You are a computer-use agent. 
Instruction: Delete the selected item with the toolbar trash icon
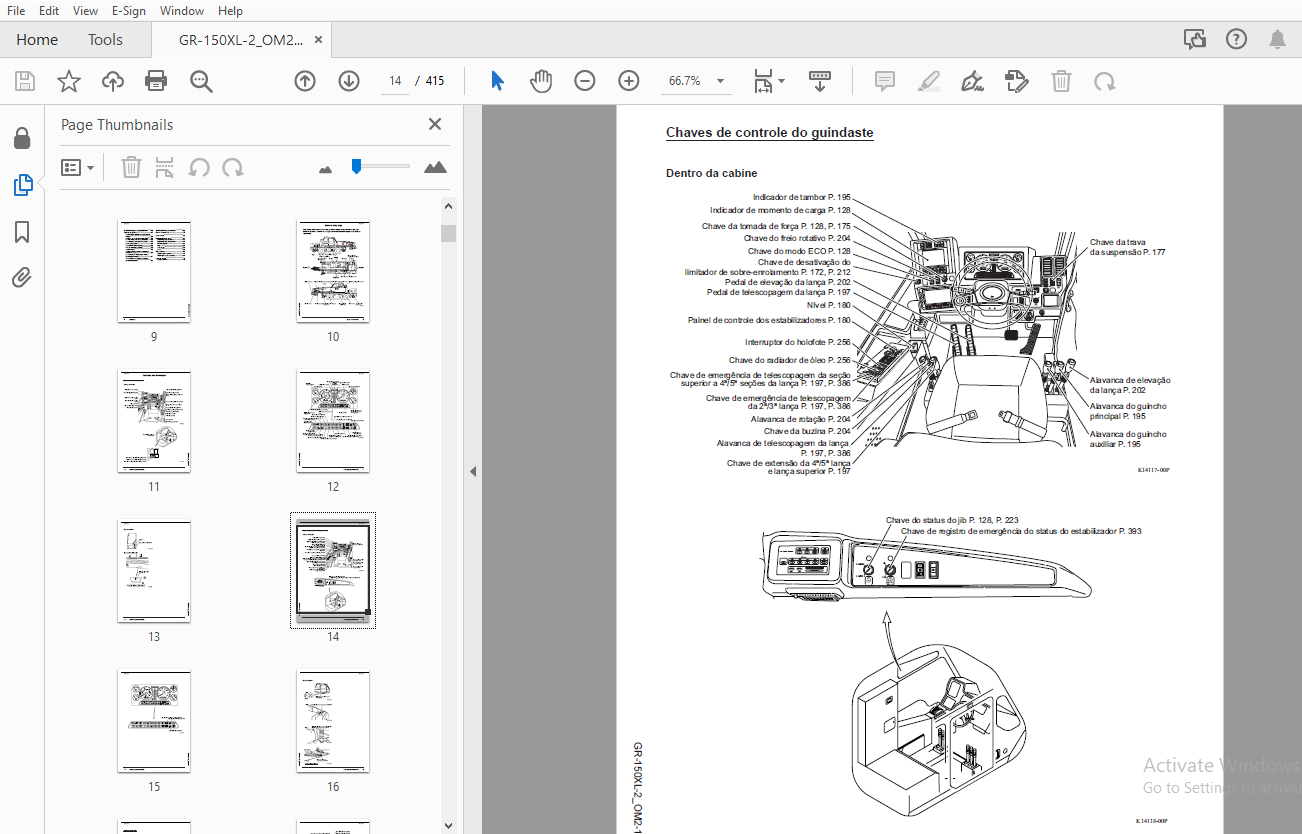pos(1062,81)
